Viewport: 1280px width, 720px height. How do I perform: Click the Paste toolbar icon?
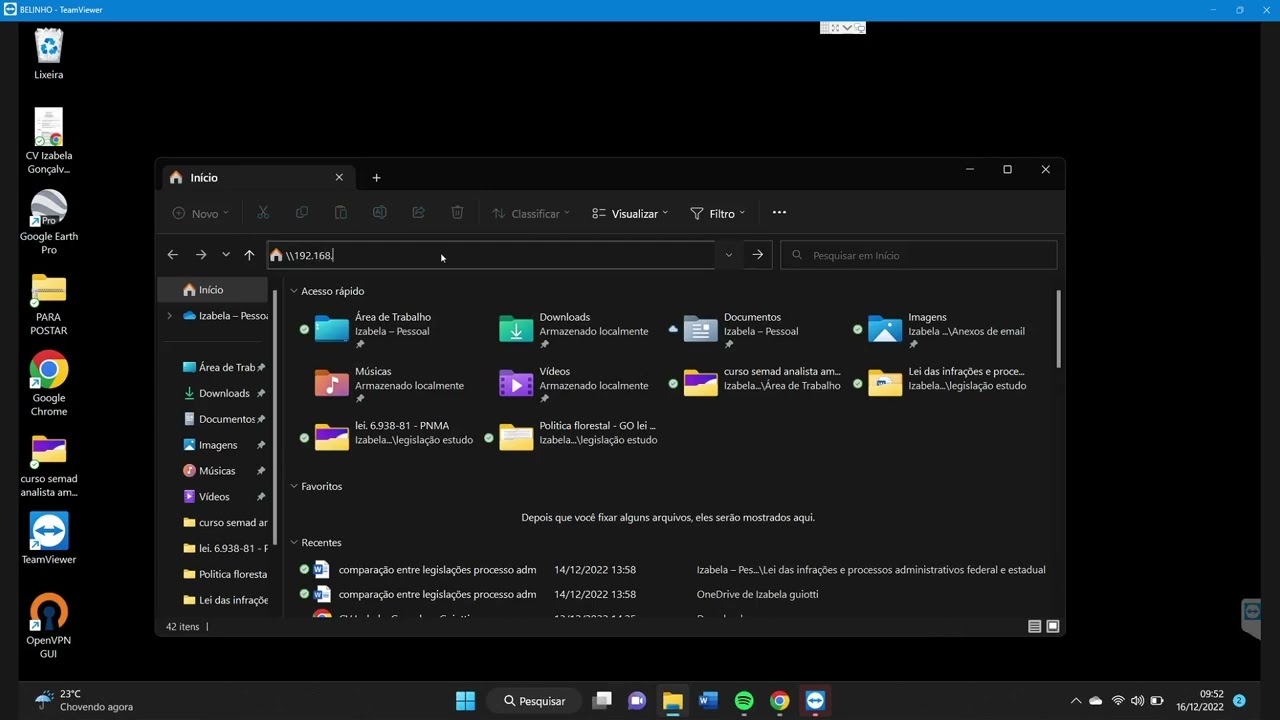(340, 213)
